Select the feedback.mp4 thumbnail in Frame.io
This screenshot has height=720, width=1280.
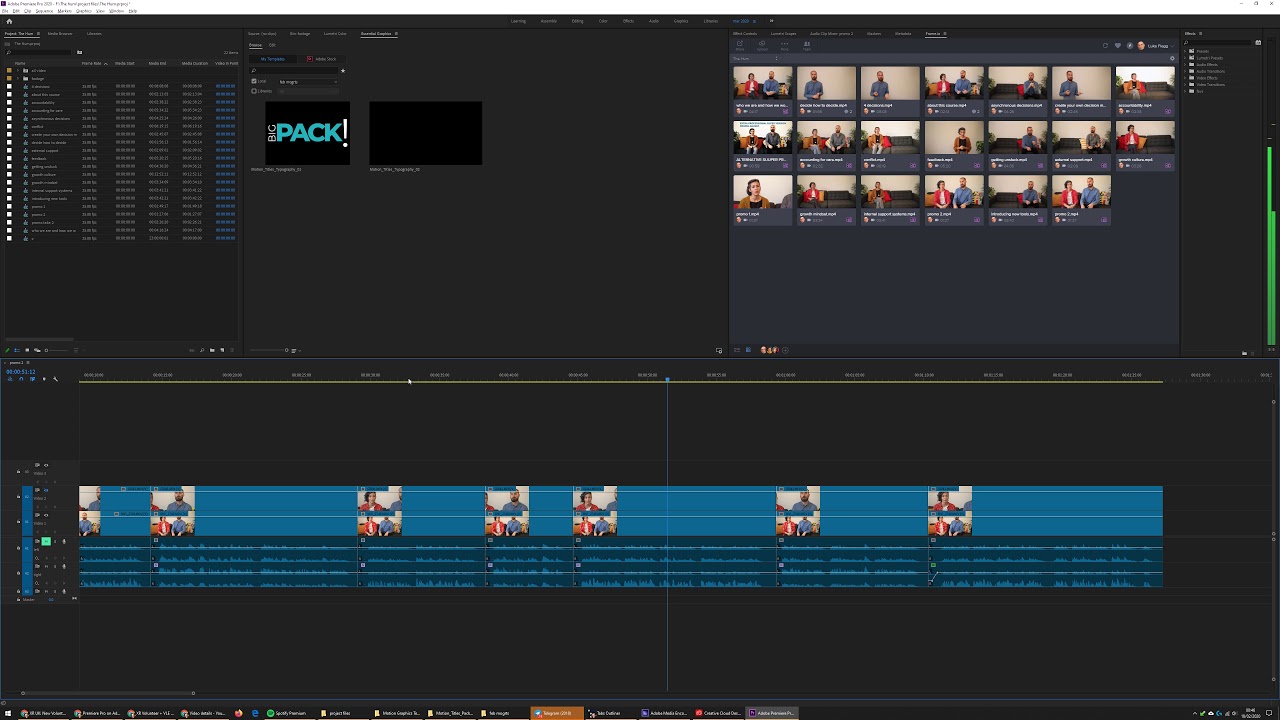pos(954,143)
